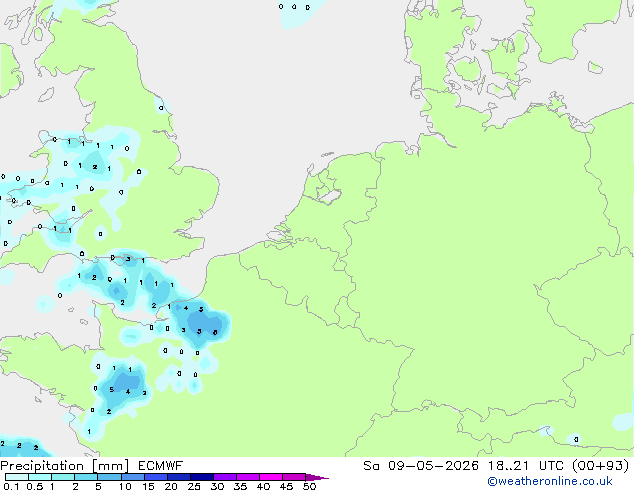Select the 5 mm blue legend swatch
Image resolution: width=634 pixels, height=490 pixels.
(109, 477)
